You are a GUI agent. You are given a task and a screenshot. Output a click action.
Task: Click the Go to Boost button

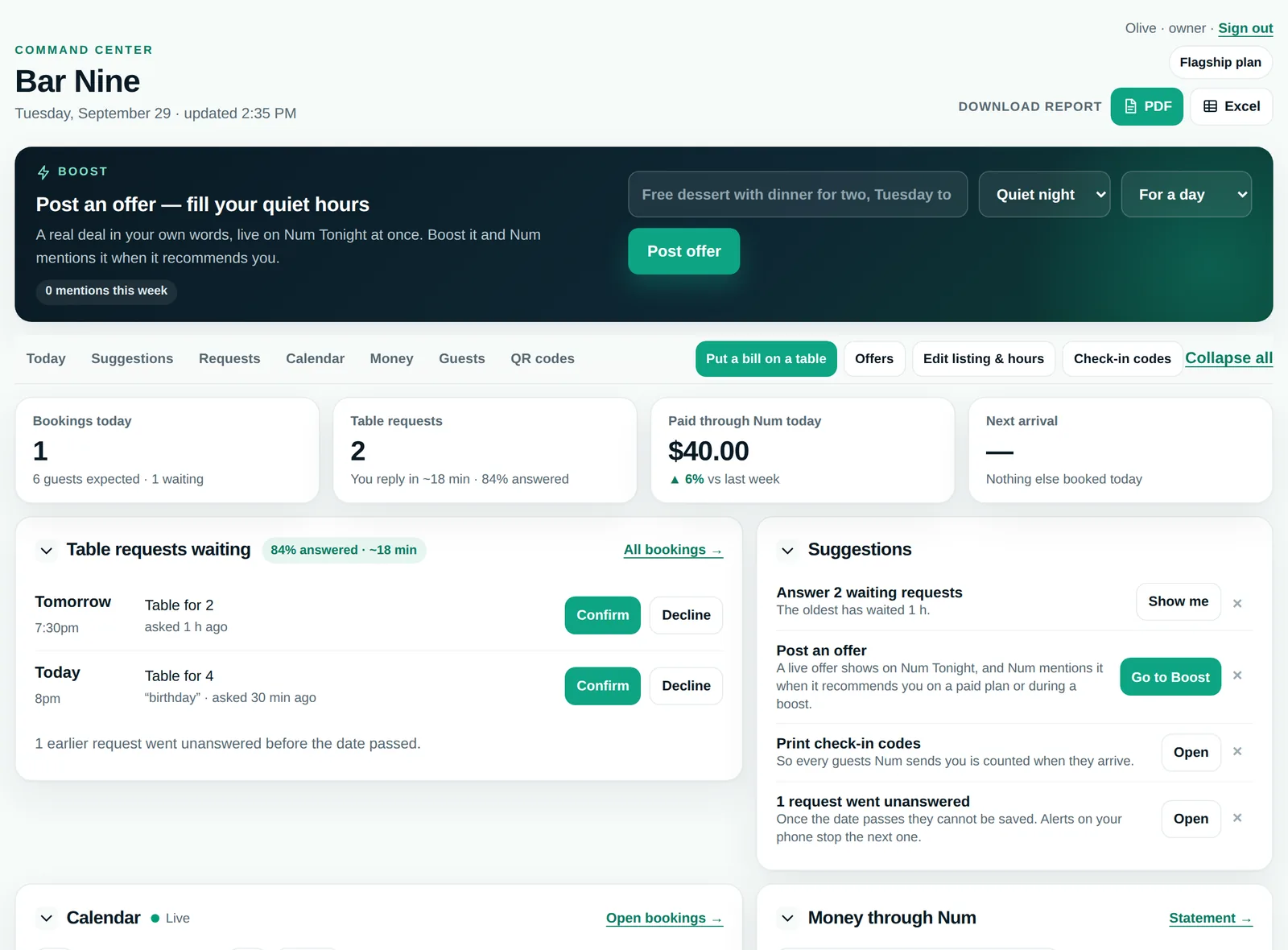1170,677
